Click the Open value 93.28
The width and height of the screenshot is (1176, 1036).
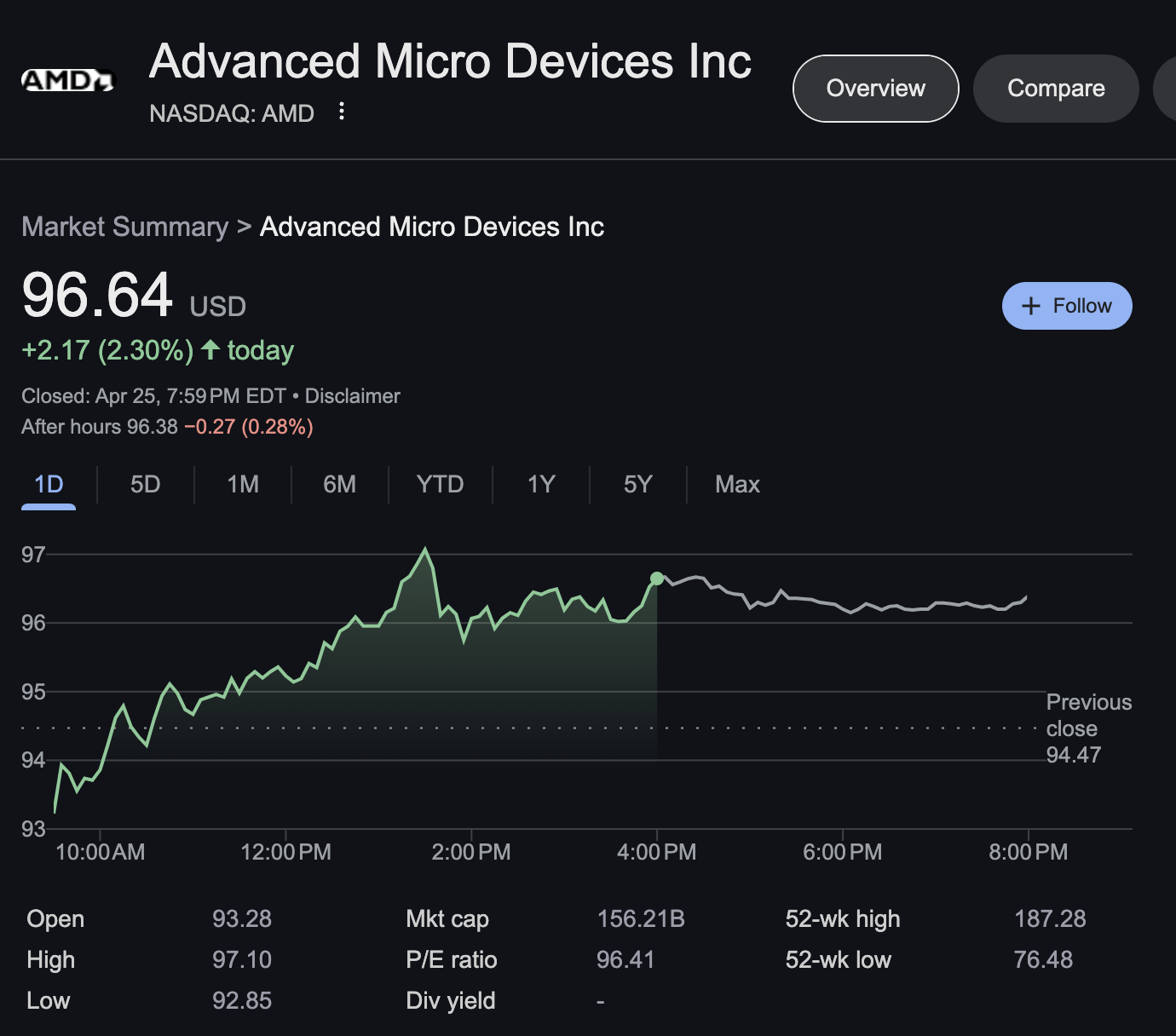(242, 919)
